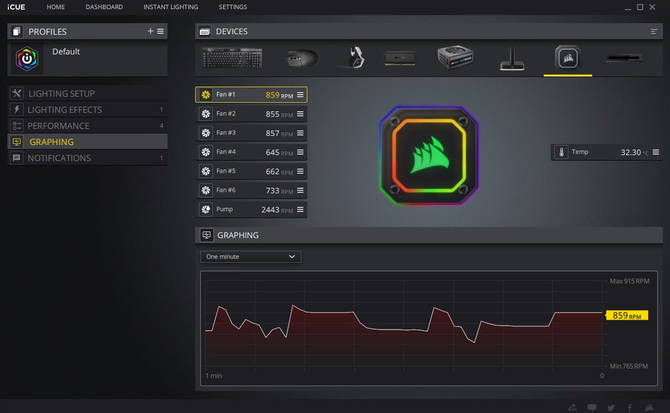Open the Twitter link in footer
Image resolution: width=670 pixels, height=413 pixels.
click(611, 407)
